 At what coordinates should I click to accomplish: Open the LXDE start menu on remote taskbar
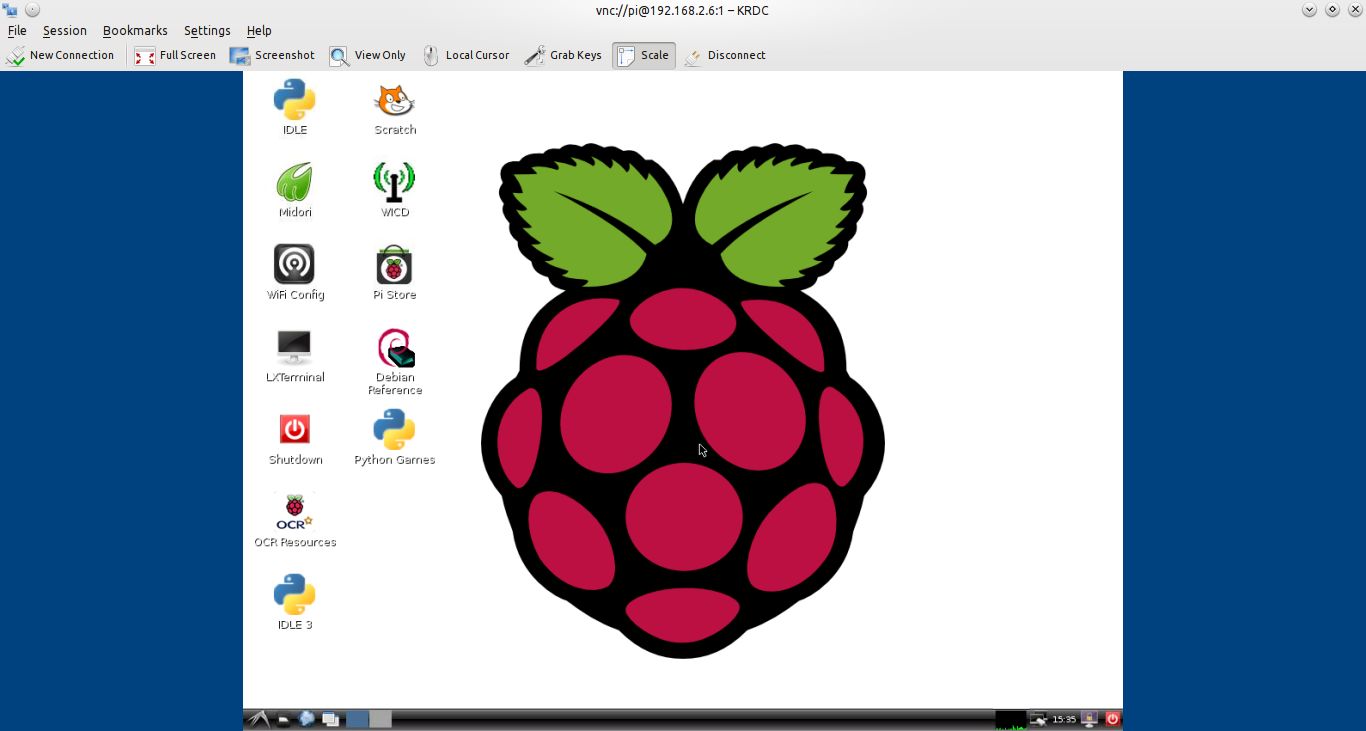click(x=258, y=719)
